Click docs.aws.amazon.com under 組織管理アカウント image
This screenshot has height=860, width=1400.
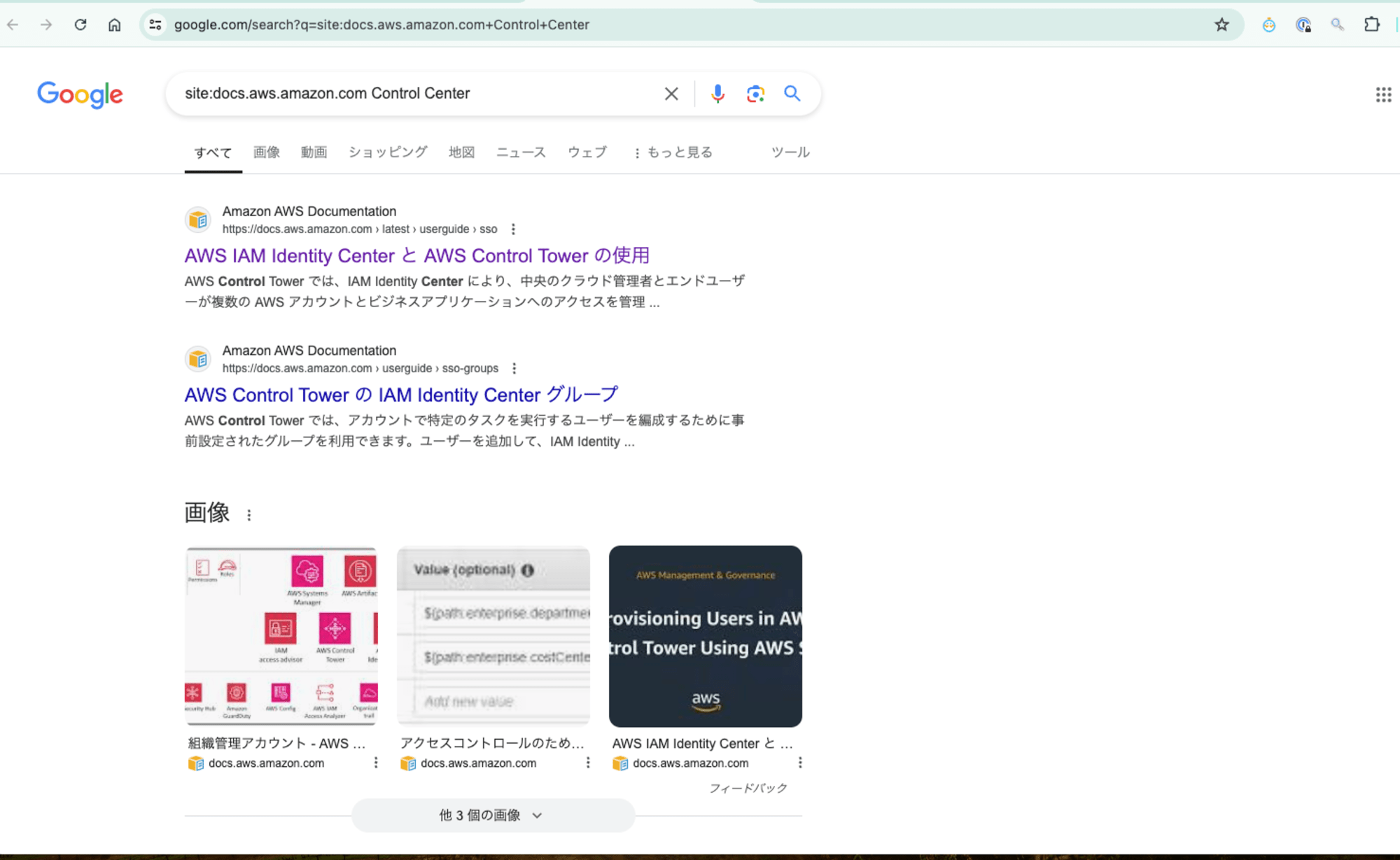point(267,763)
